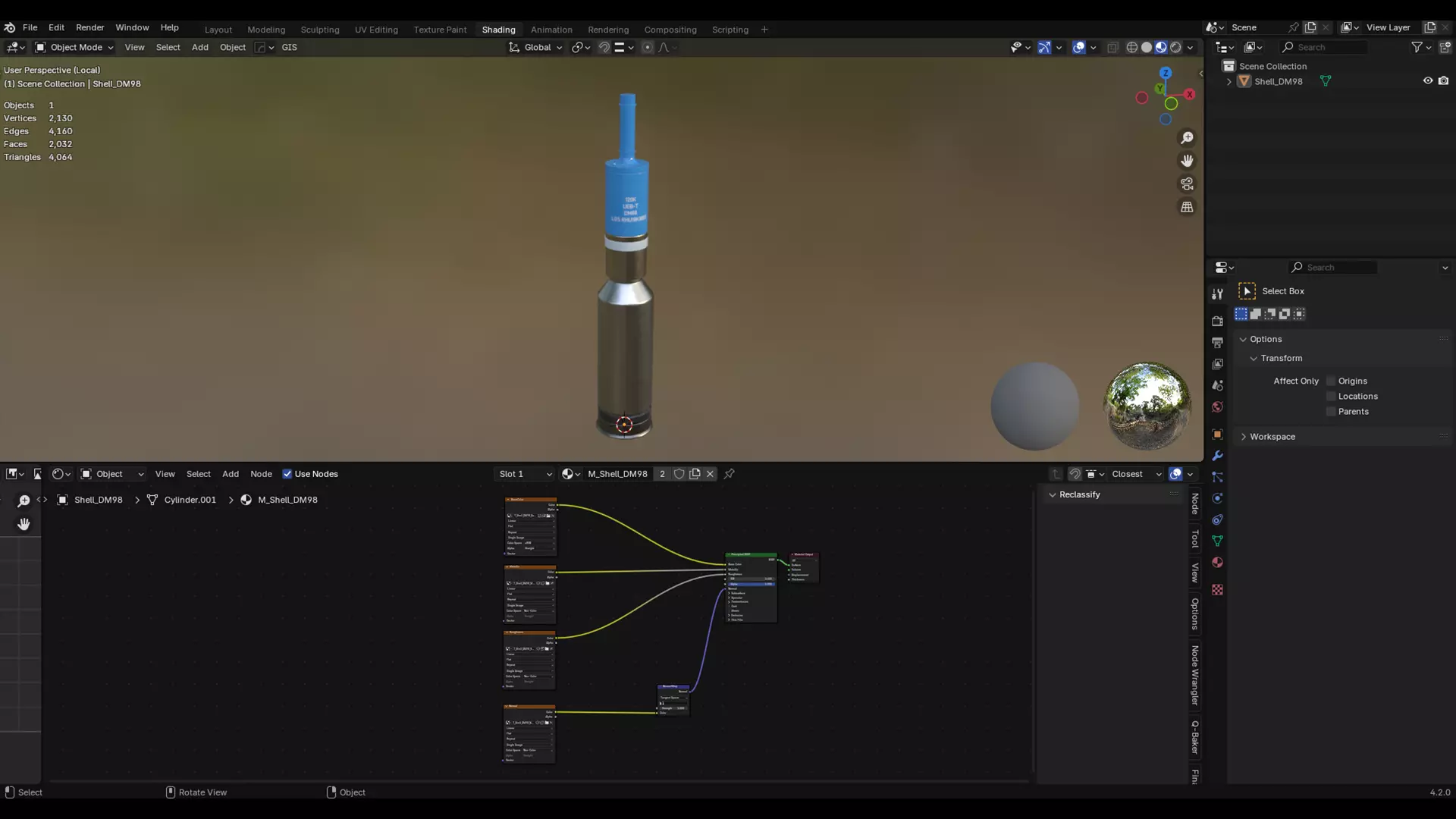Open the Object Mode dropdown
The width and height of the screenshot is (1456, 819).
pyautogui.click(x=74, y=47)
